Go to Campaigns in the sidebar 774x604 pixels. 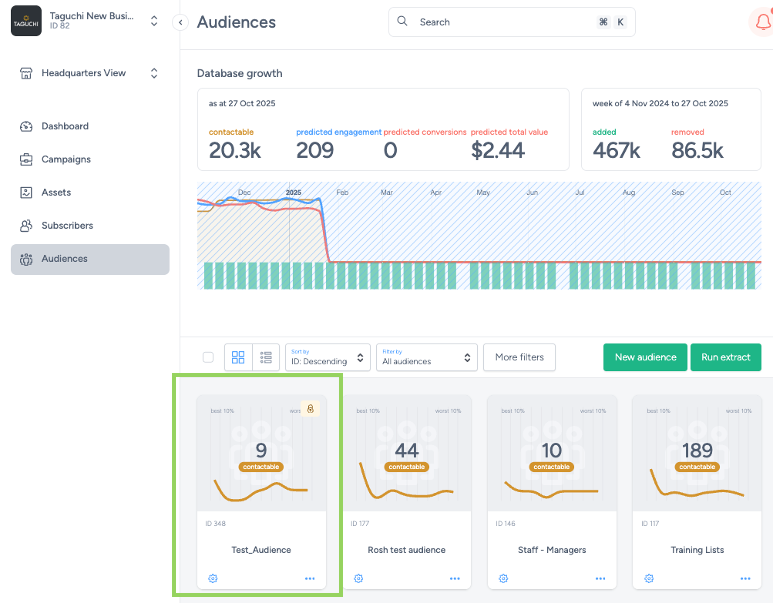tap(66, 159)
